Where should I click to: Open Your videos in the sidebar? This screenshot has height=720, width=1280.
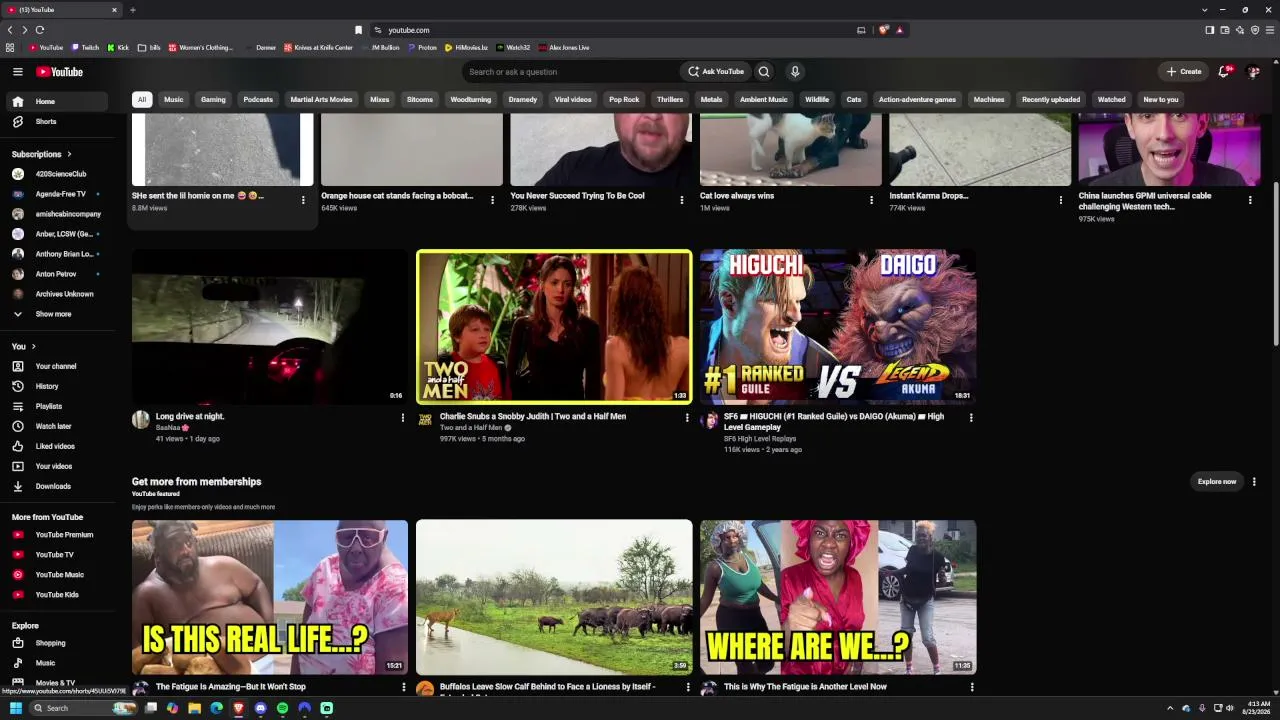point(59,466)
